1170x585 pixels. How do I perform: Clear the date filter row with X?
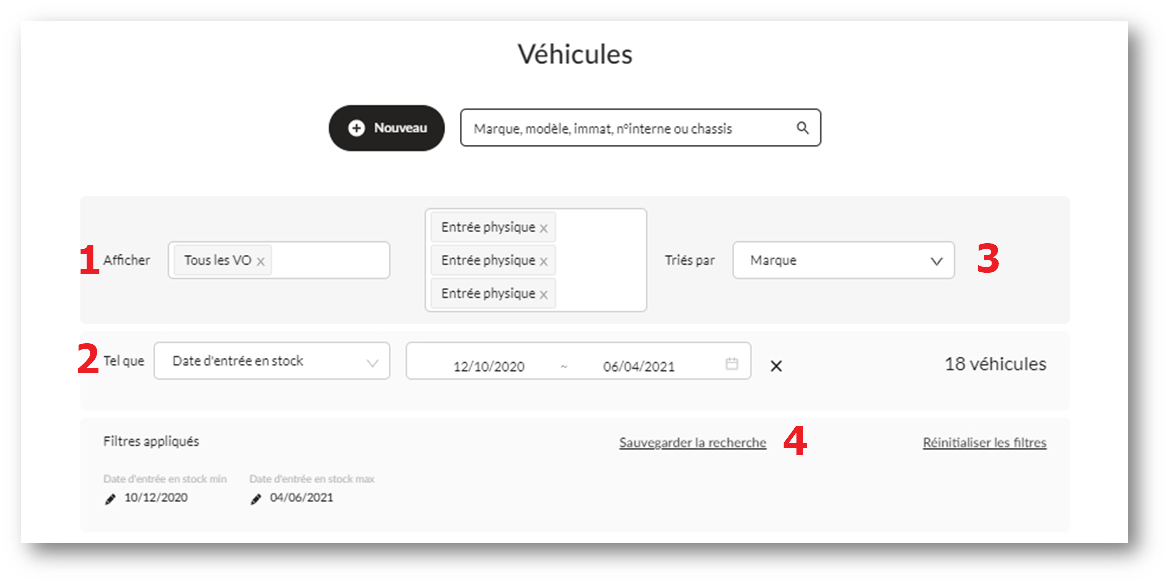(x=776, y=366)
